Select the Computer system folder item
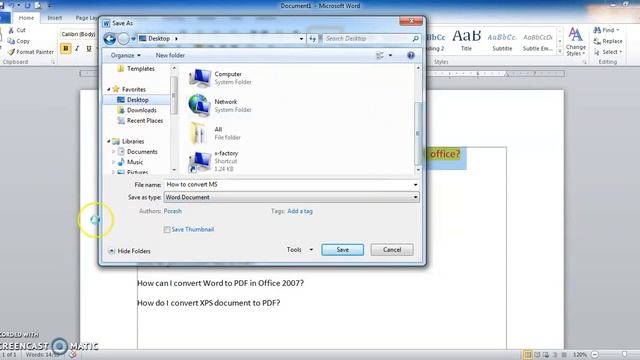This screenshot has width=640, height=360. 220,78
